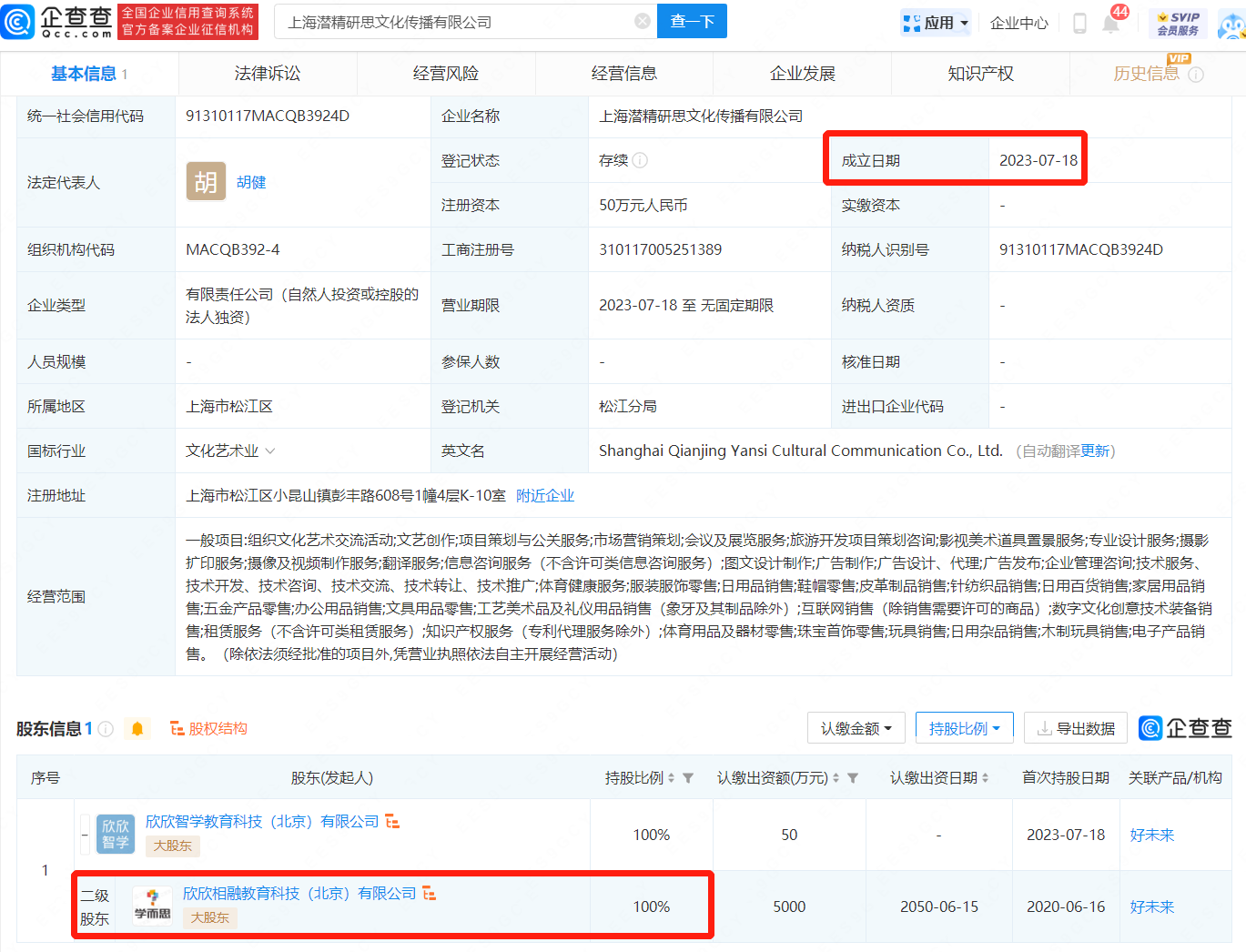Open 好未来 link in first shareholder row
The height and width of the screenshot is (952, 1246).
1152,835
